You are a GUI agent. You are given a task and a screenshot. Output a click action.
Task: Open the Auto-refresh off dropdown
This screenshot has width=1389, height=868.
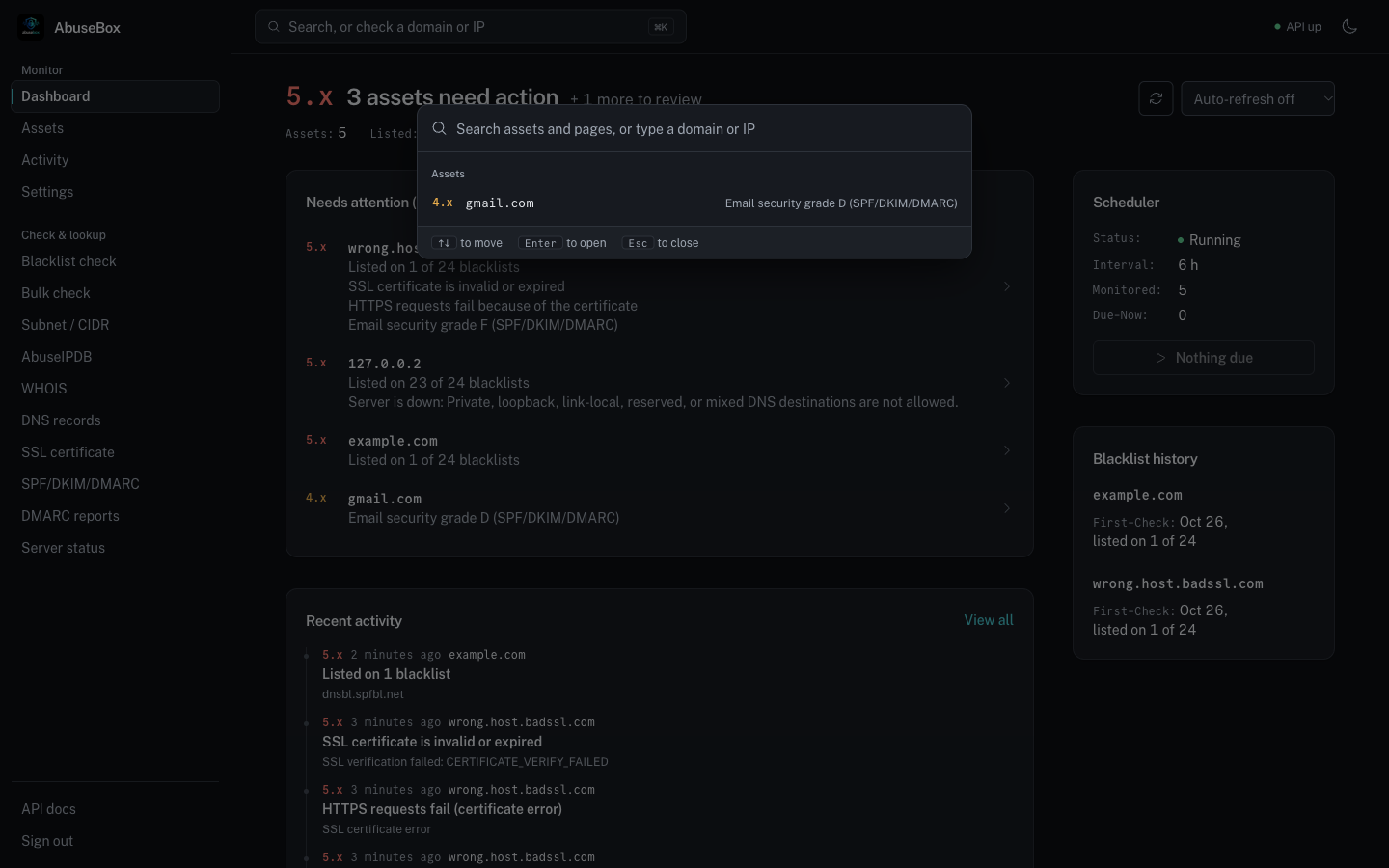1258,98
